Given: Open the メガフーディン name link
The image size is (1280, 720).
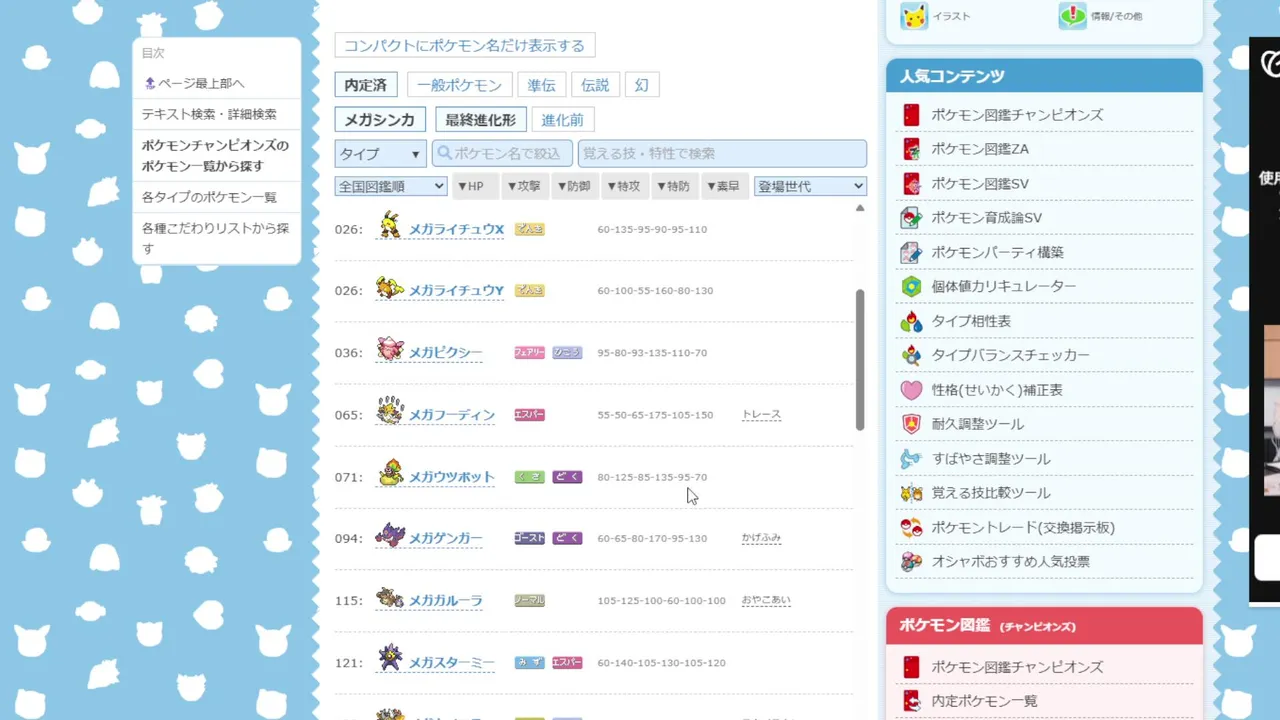Looking at the screenshot, I should pyautogui.click(x=451, y=415).
